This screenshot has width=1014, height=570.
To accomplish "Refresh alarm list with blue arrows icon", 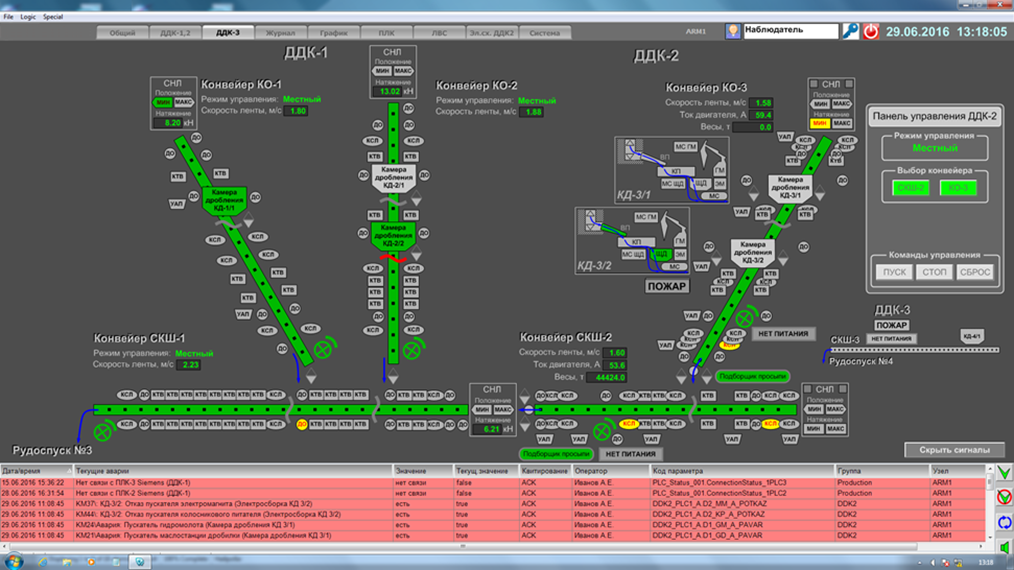I will pyautogui.click(x=1004, y=522).
